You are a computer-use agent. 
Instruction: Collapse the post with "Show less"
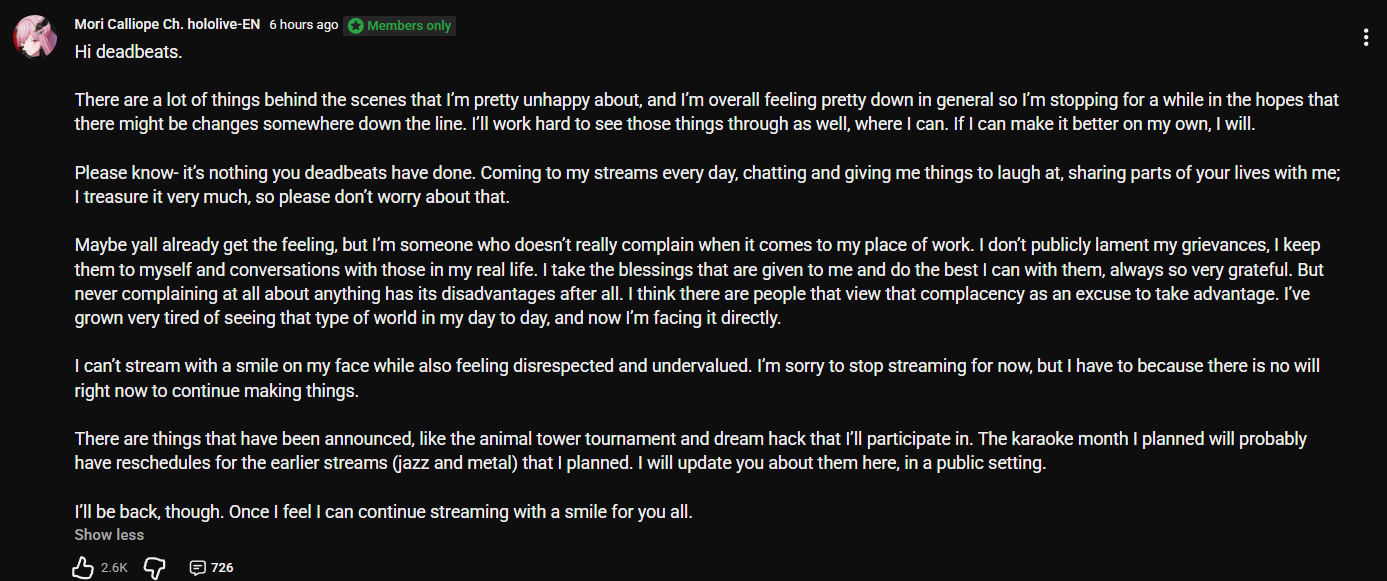(109, 535)
